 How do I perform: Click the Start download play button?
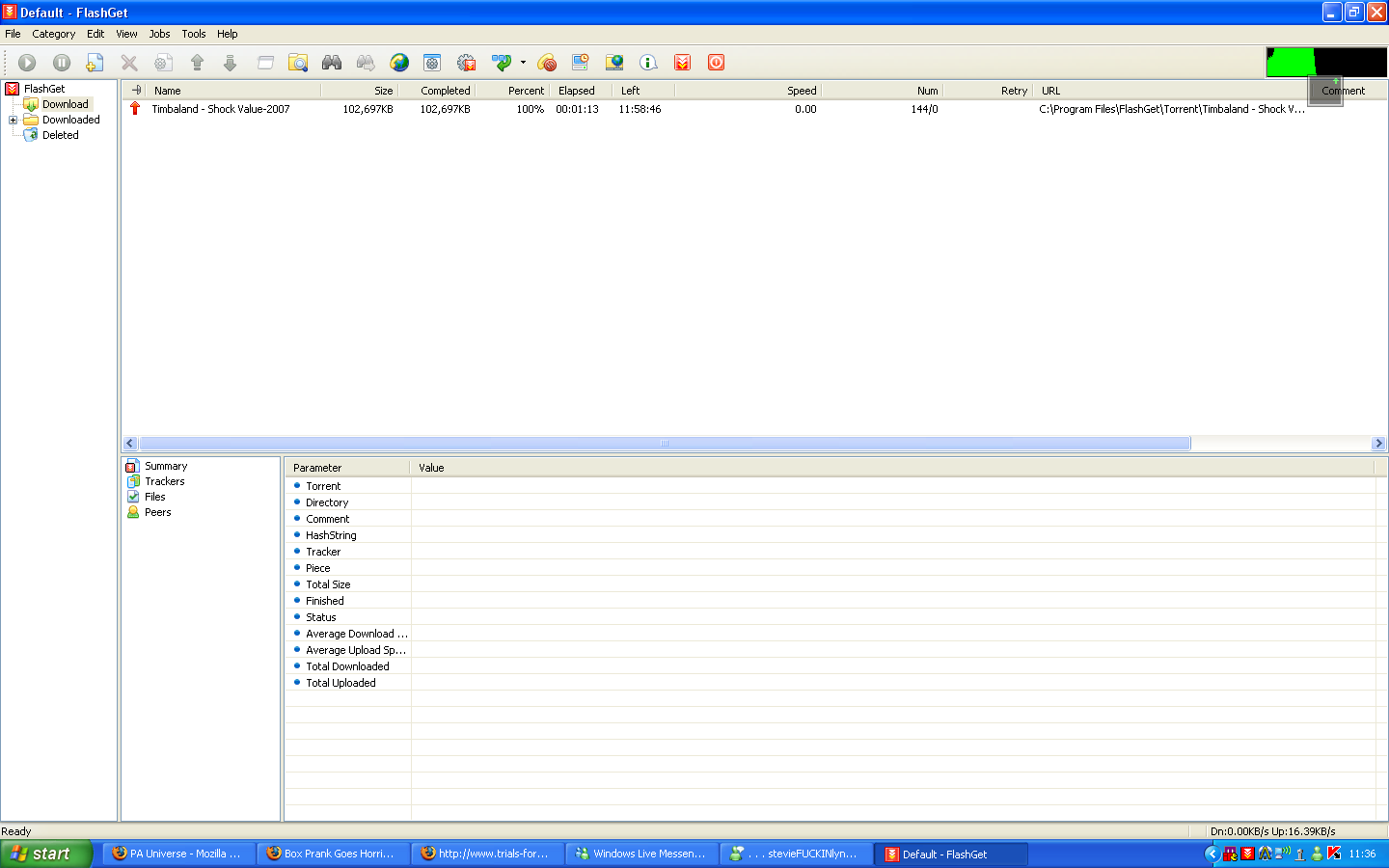coord(27,63)
